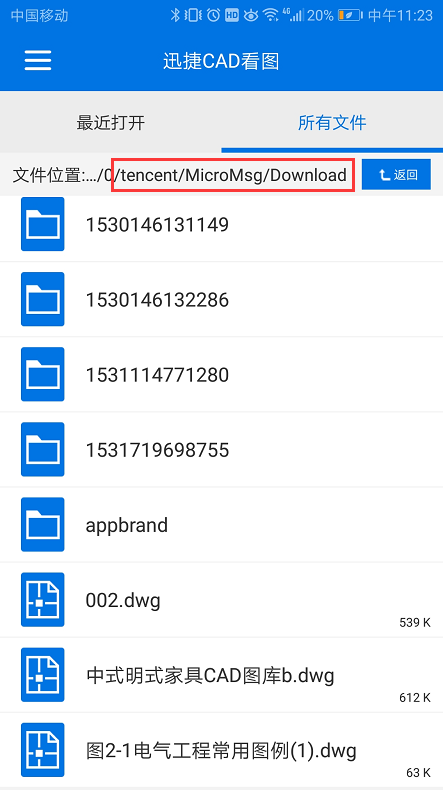Open 图2-1电气工程常用图例(1).dwg file name

coord(221,751)
